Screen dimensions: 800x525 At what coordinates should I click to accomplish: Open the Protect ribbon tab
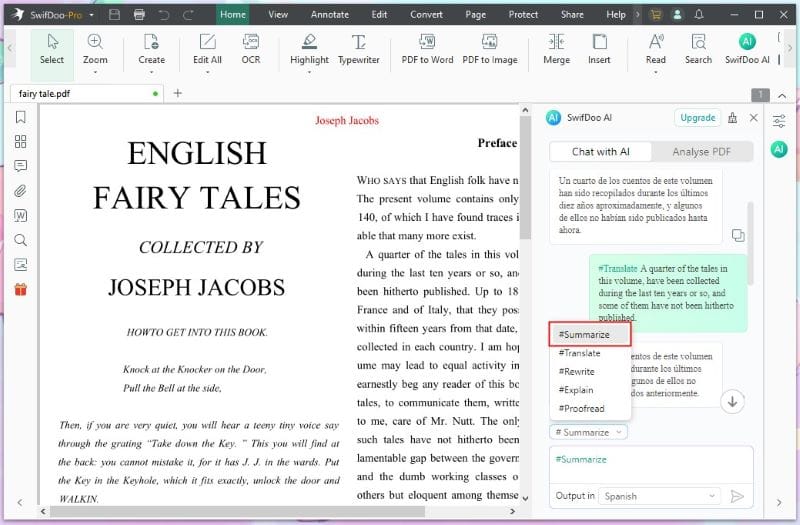point(523,15)
